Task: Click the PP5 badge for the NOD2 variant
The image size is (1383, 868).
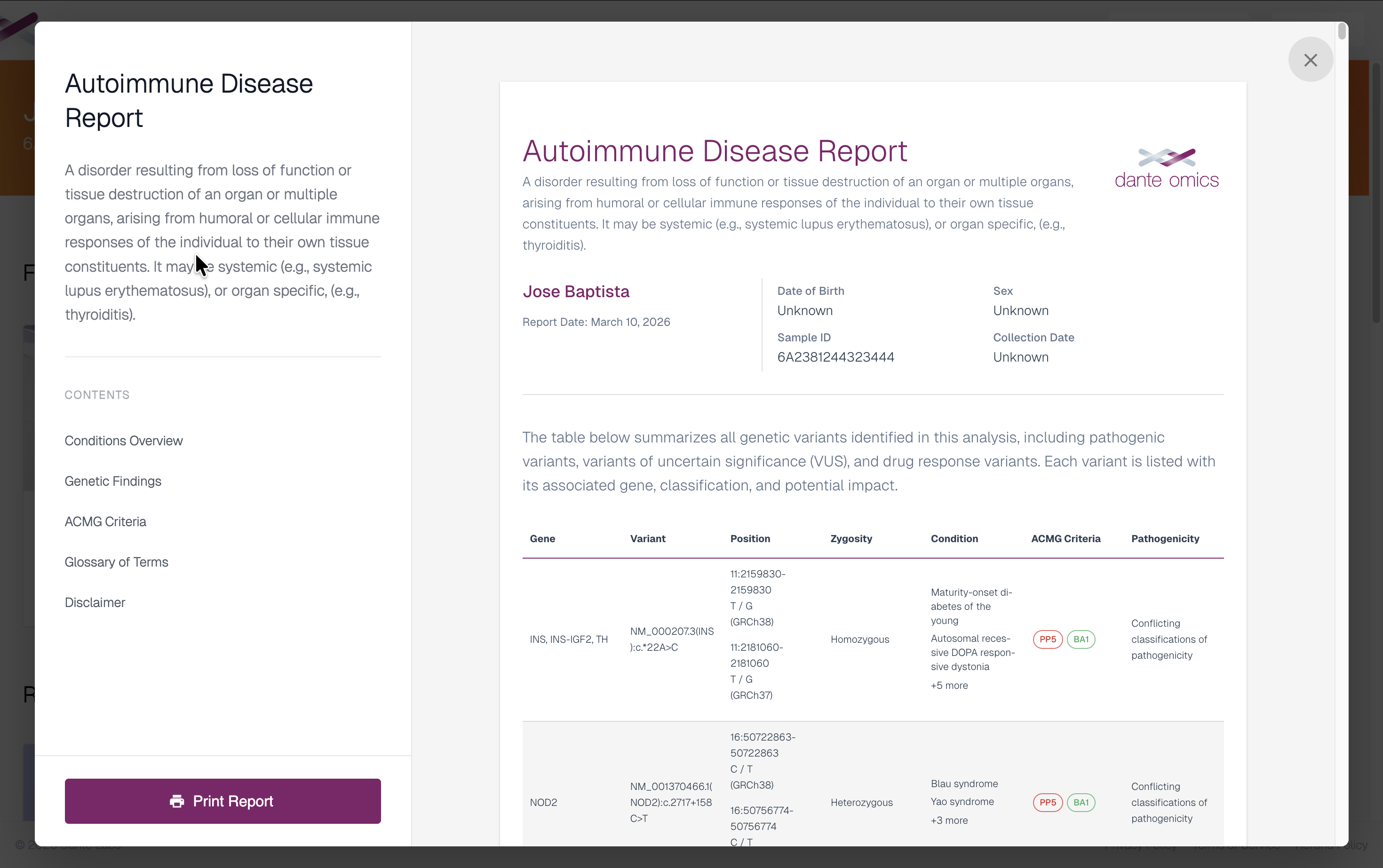Action: (1048, 802)
